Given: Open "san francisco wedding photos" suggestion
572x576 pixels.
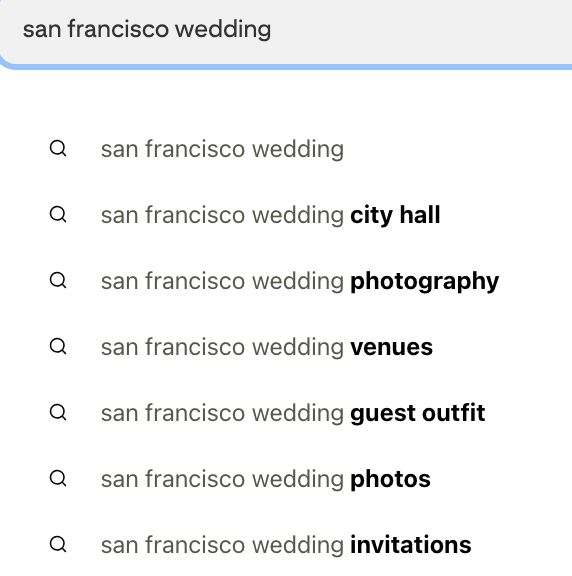Looking at the screenshot, I should [286, 479].
